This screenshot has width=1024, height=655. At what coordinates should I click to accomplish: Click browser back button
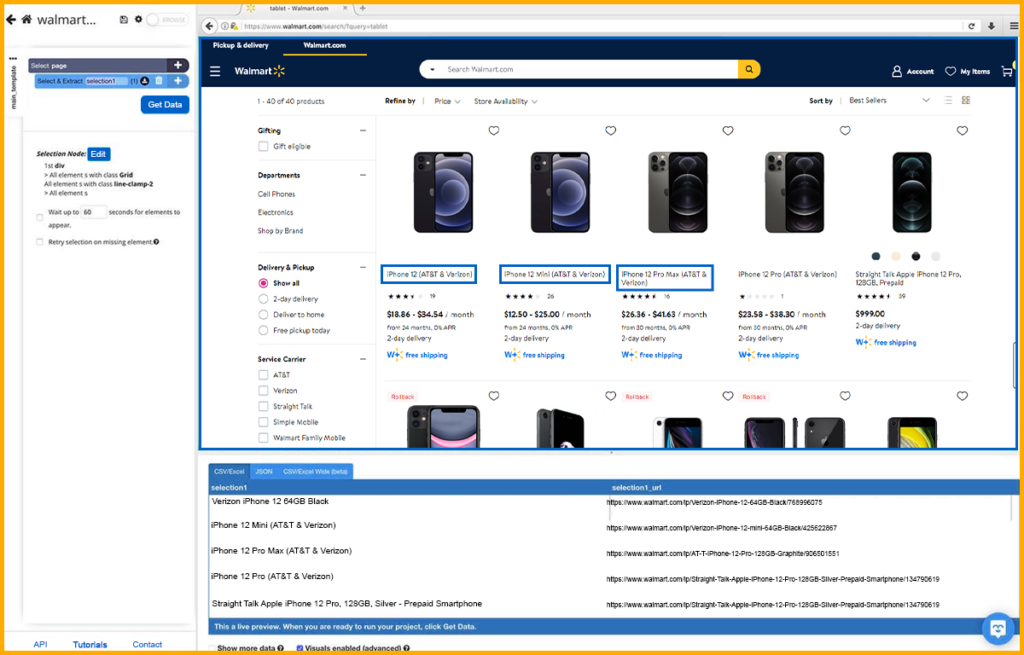[209, 26]
